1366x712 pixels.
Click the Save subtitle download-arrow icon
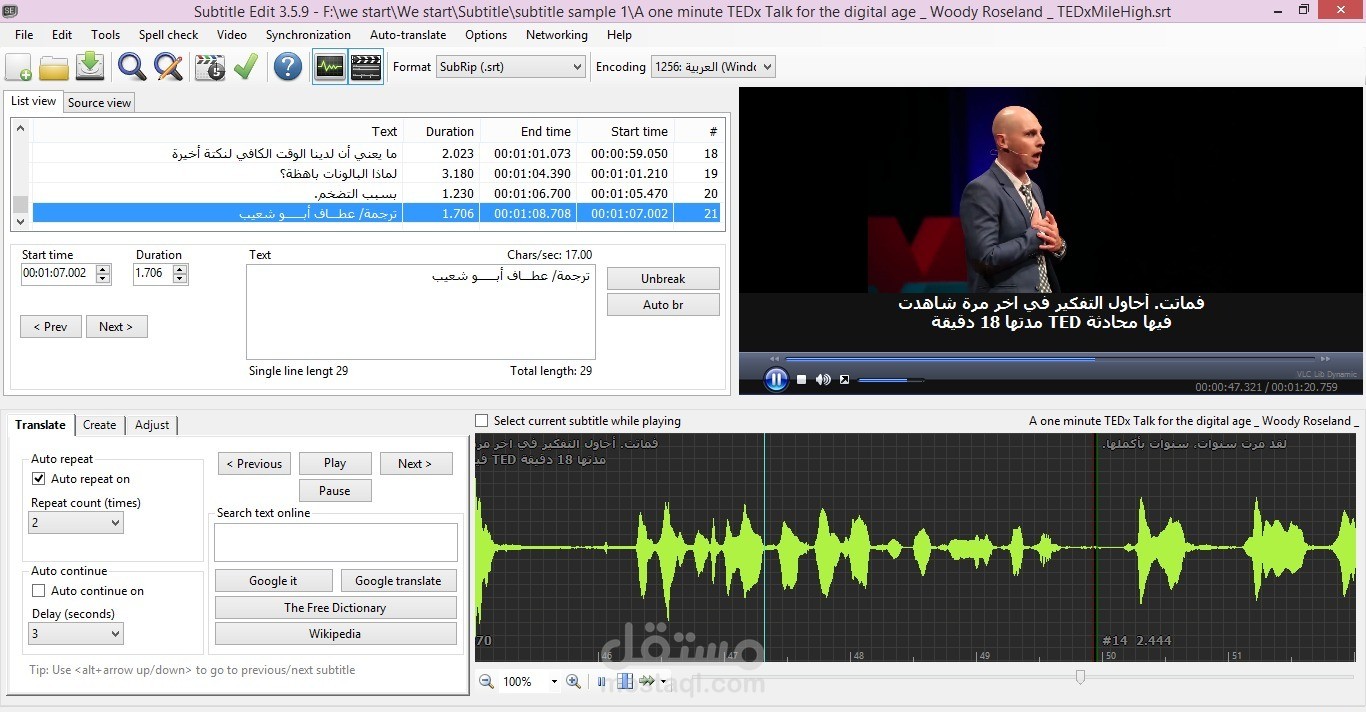pyautogui.click(x=90, y=67)
